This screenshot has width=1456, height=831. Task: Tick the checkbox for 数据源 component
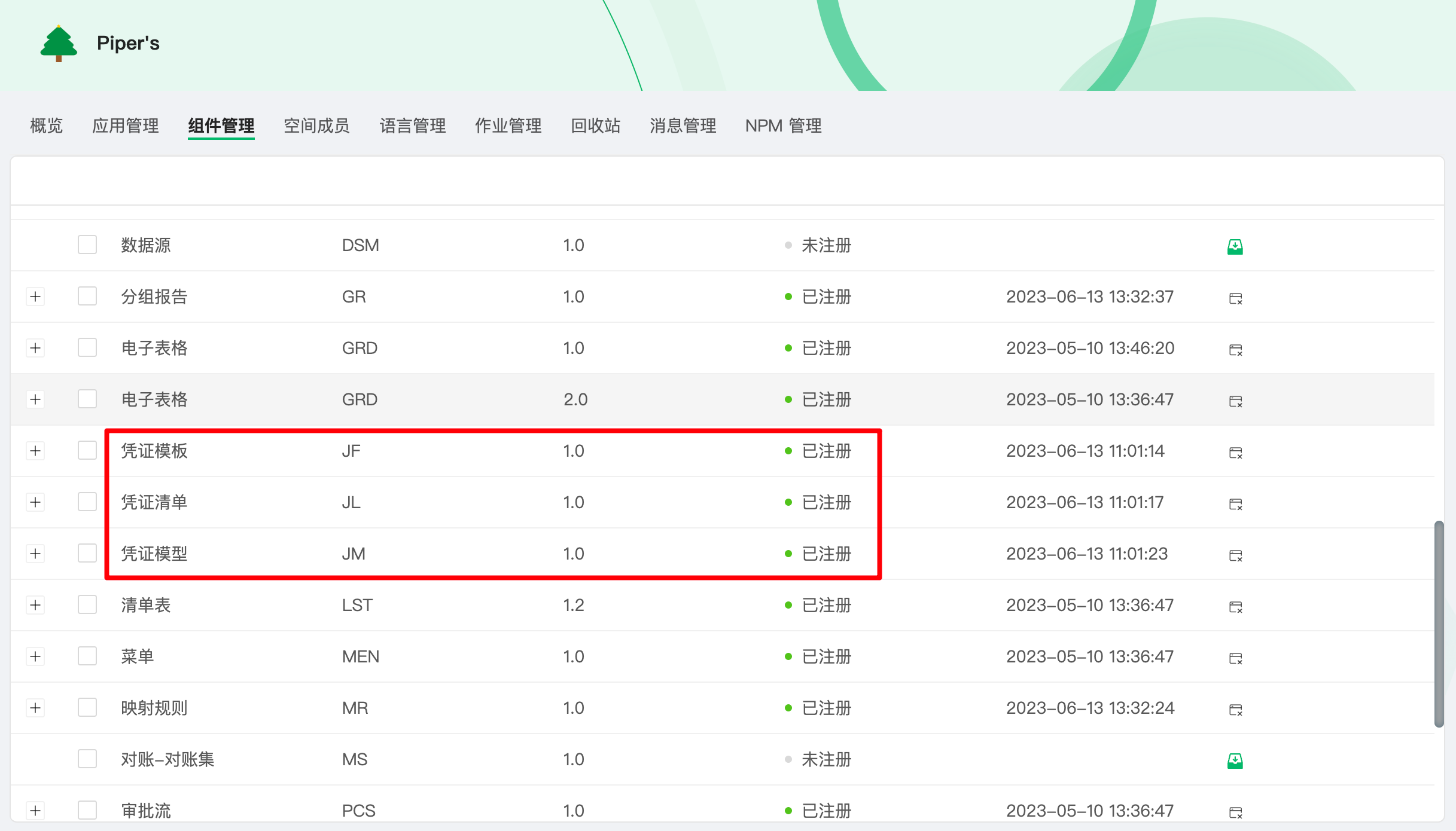87,245
